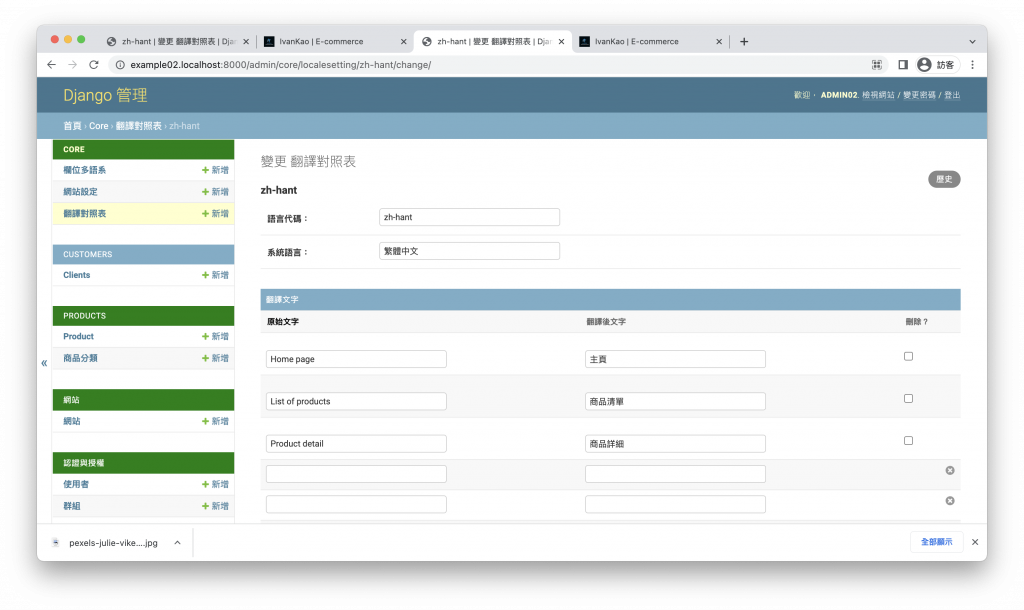Image resolution: width=1024 pixels, height=610 pixels.
Task: Collapse the sidebar with the « toggle
Action: 44,363
